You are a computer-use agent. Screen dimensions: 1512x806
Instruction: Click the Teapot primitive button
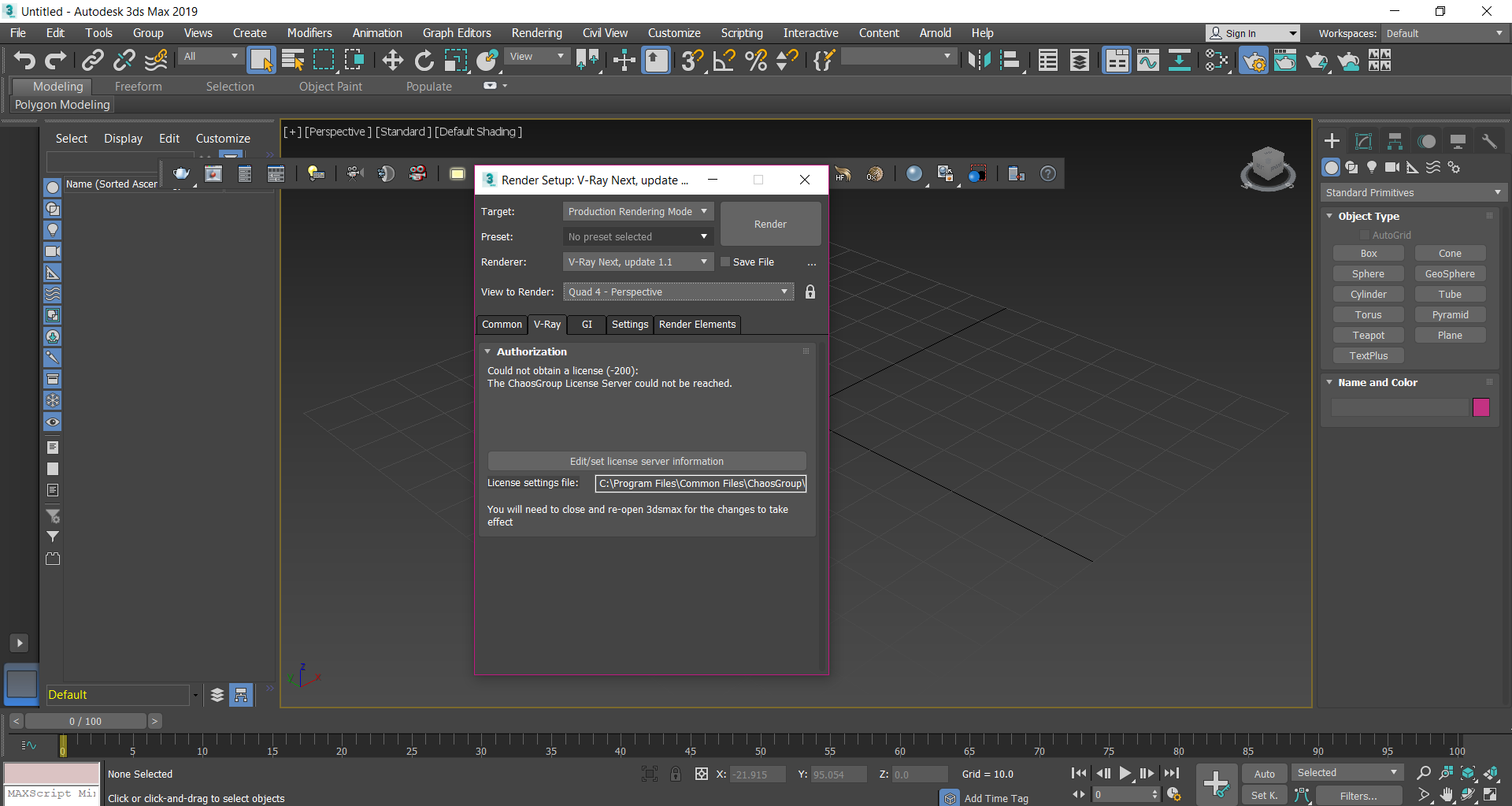(x=1368, y=336)
